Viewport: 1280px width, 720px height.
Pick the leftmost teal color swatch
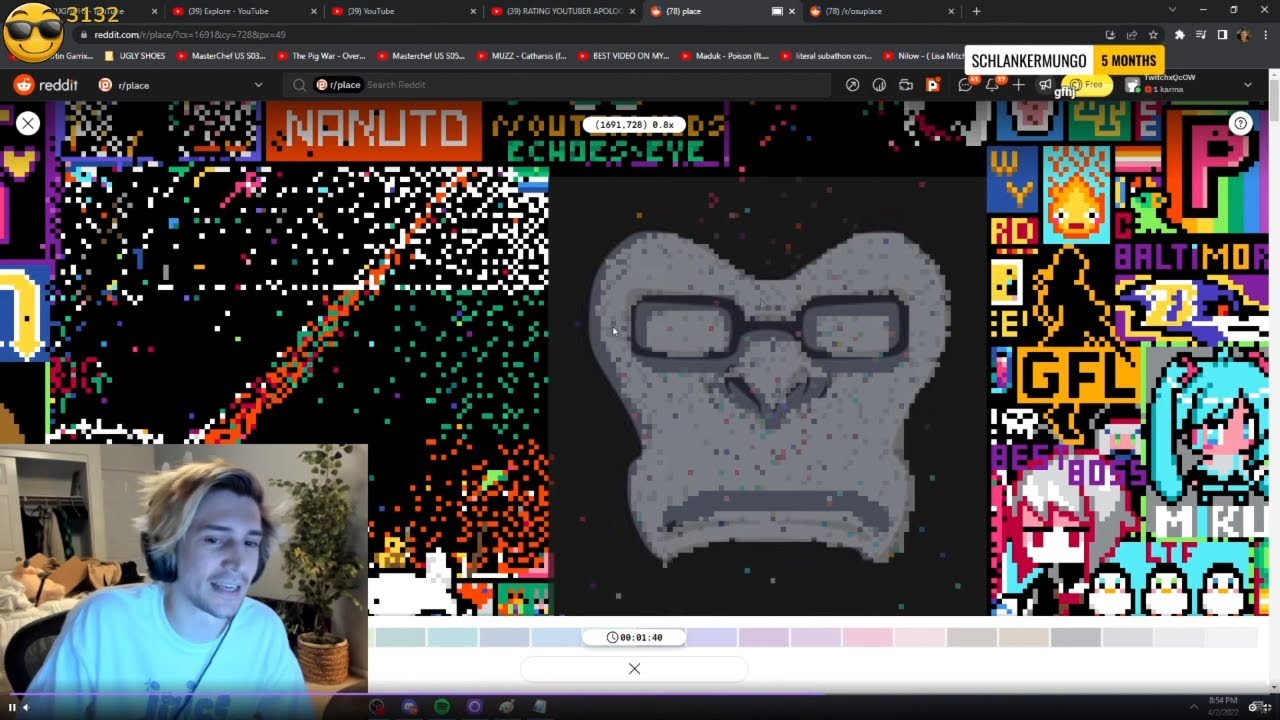click(400, 637)
